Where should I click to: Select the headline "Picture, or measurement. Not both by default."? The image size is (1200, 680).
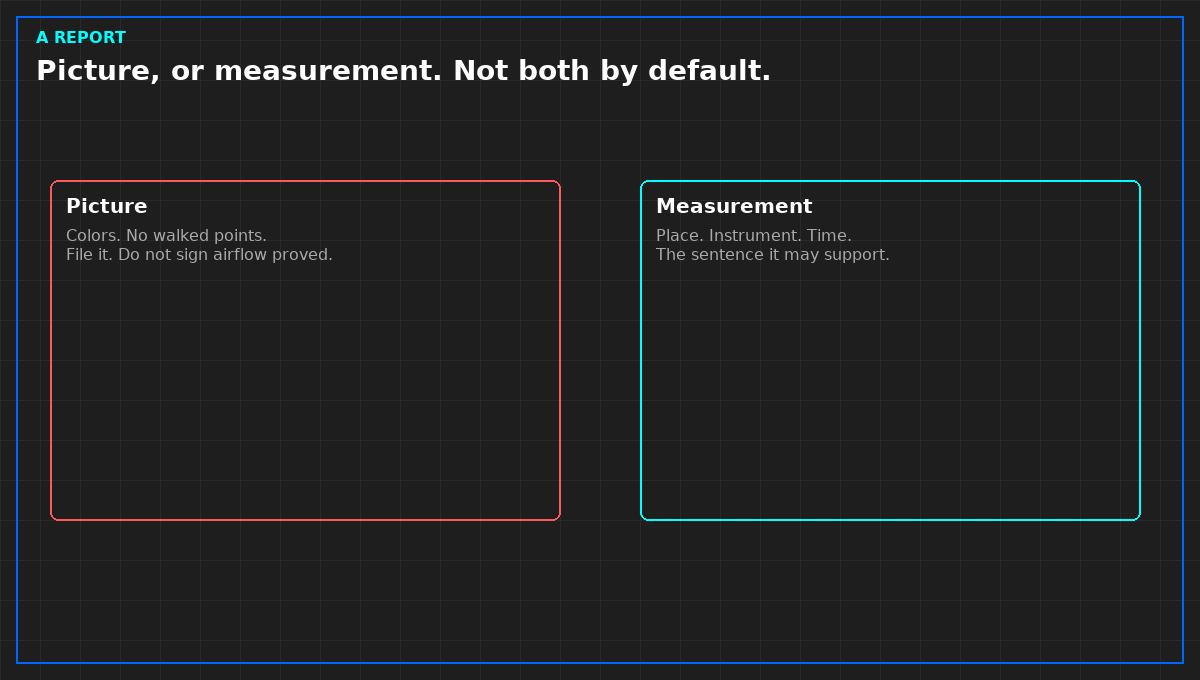pyautogui.click(x=404, y=71)
